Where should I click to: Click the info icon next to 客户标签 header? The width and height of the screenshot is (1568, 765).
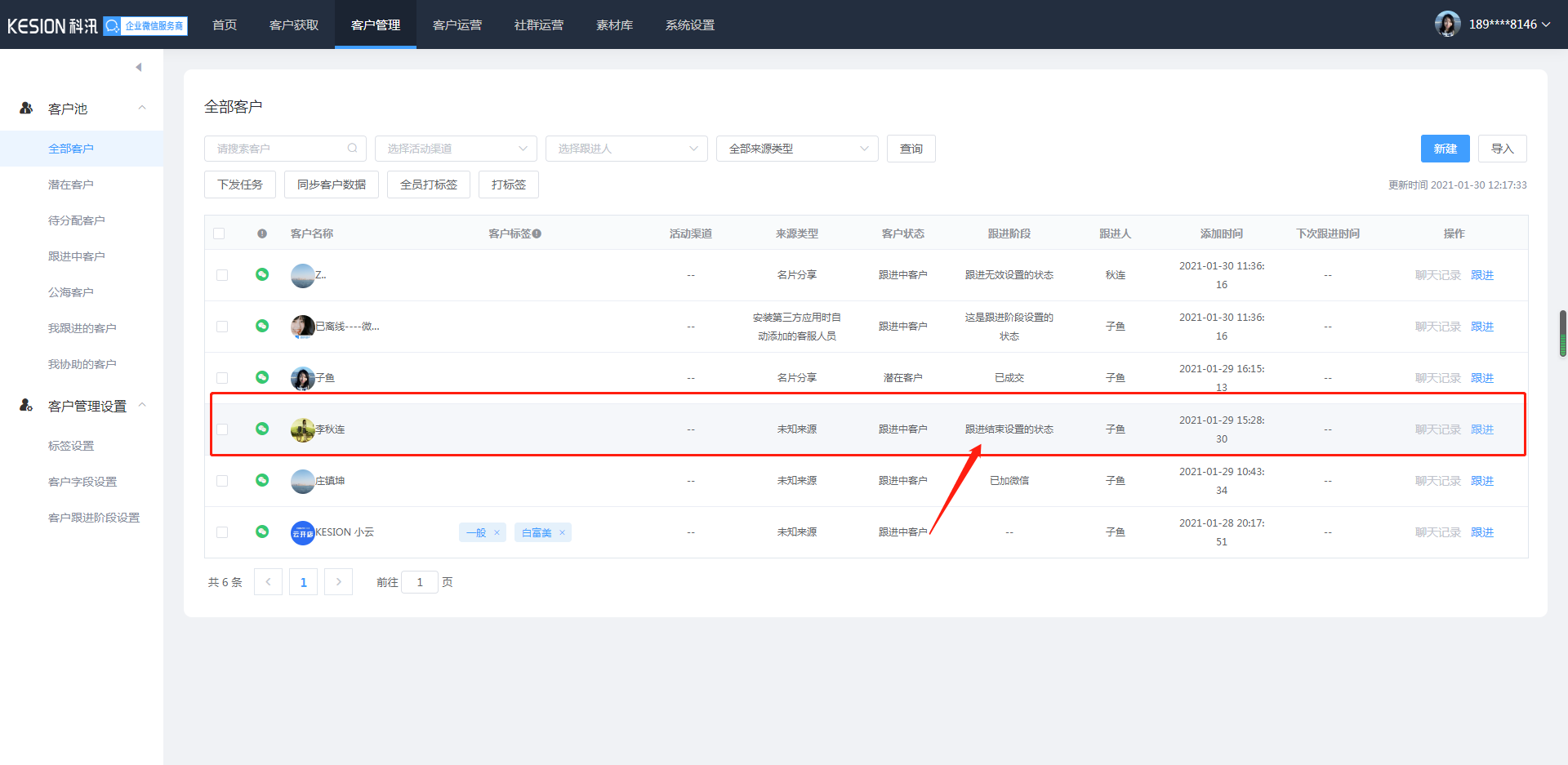click(537, 234)
